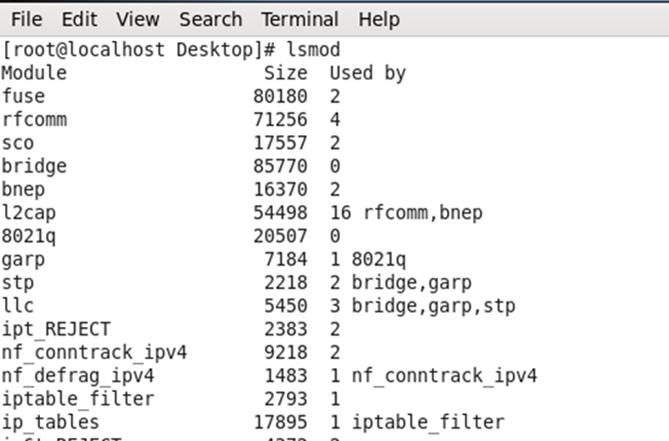Click the bridge module row
669x441 pixels.
(x=171, y=166)
